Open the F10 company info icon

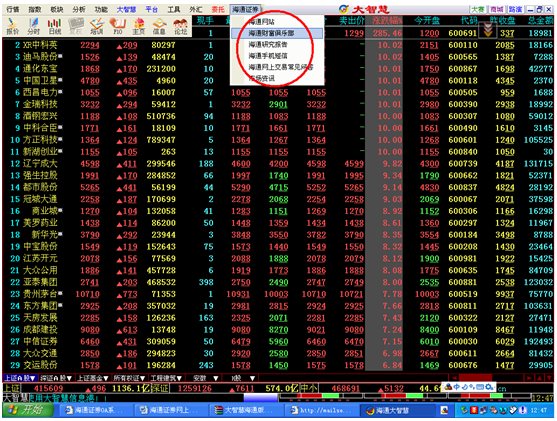[118, 26]
